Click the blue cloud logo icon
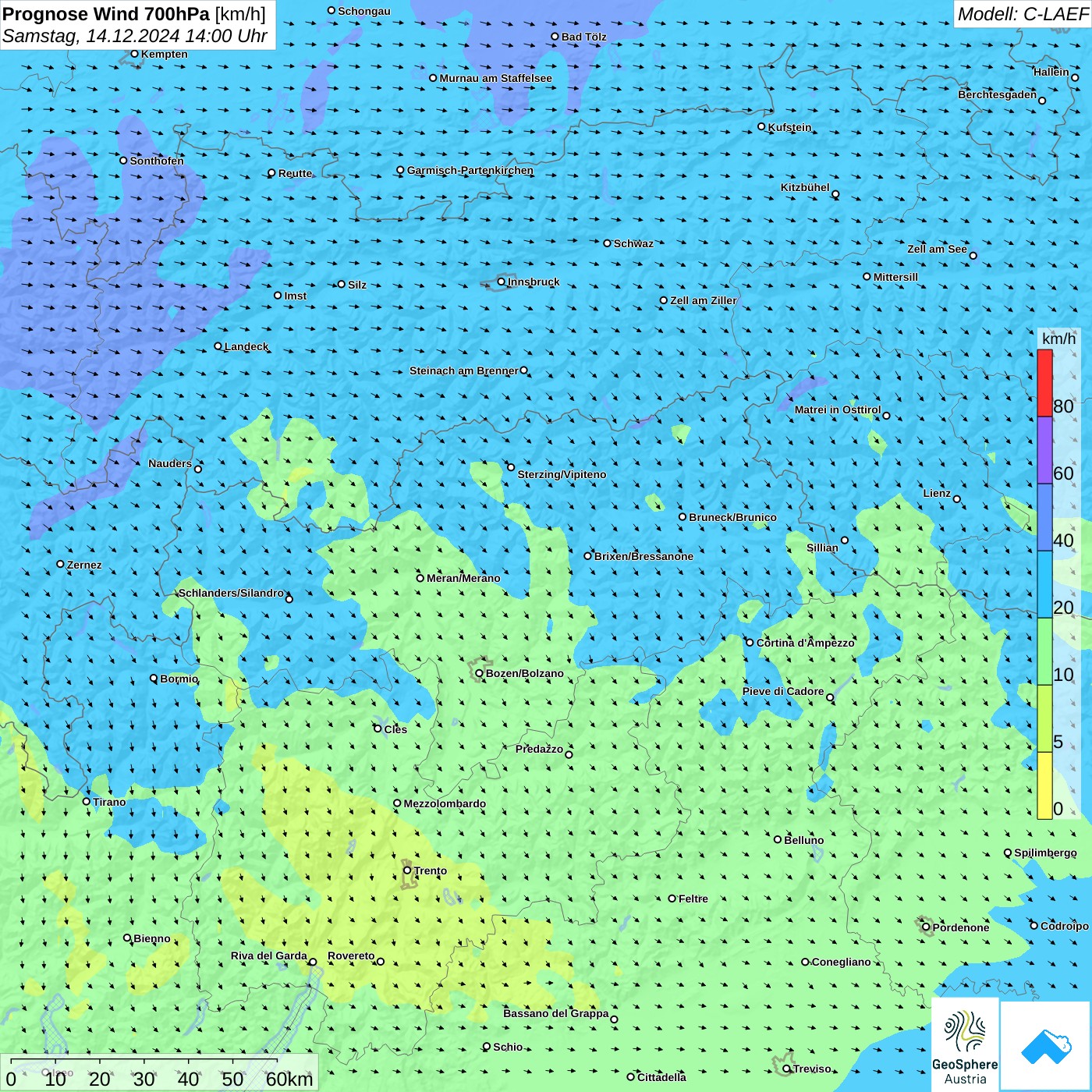Image resolution: width=1092 pixels, height=1092 pixels. (x=1046, y=1046)
